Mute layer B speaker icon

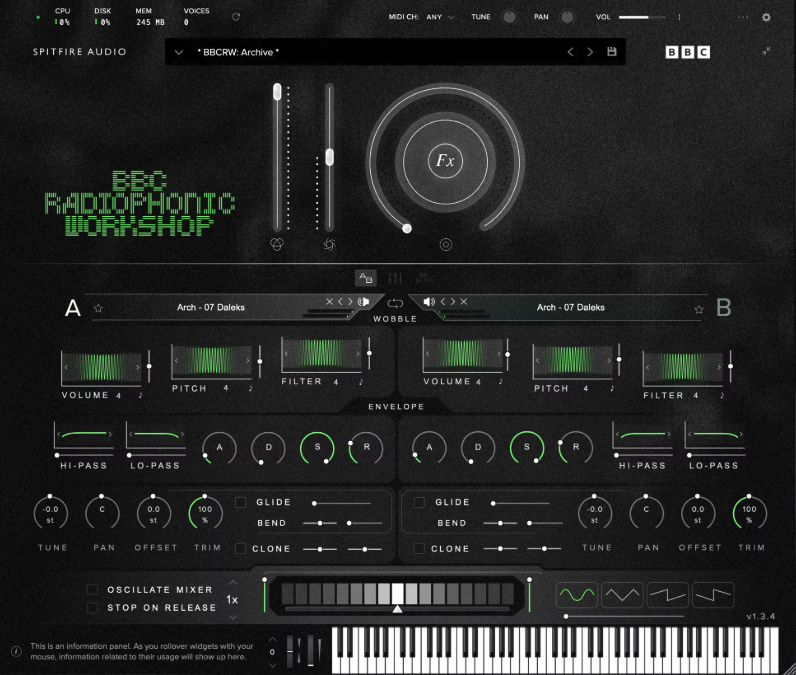click(x=429, y=302)
